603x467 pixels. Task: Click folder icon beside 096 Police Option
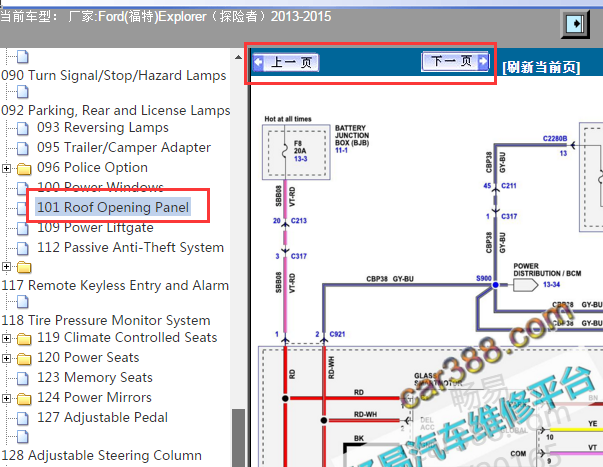point(24,168)
